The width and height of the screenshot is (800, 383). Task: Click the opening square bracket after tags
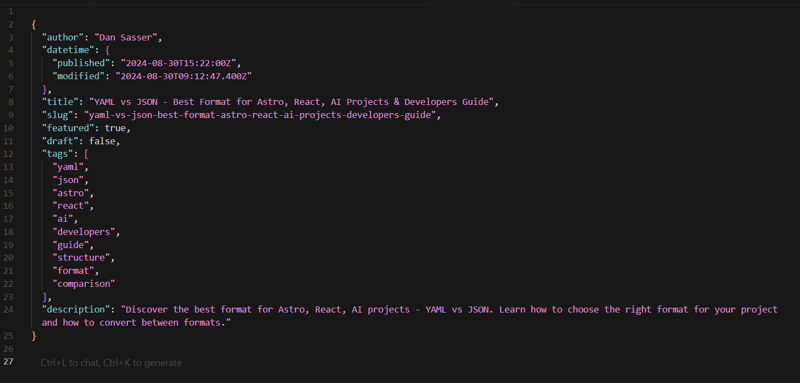click(87, 154)
